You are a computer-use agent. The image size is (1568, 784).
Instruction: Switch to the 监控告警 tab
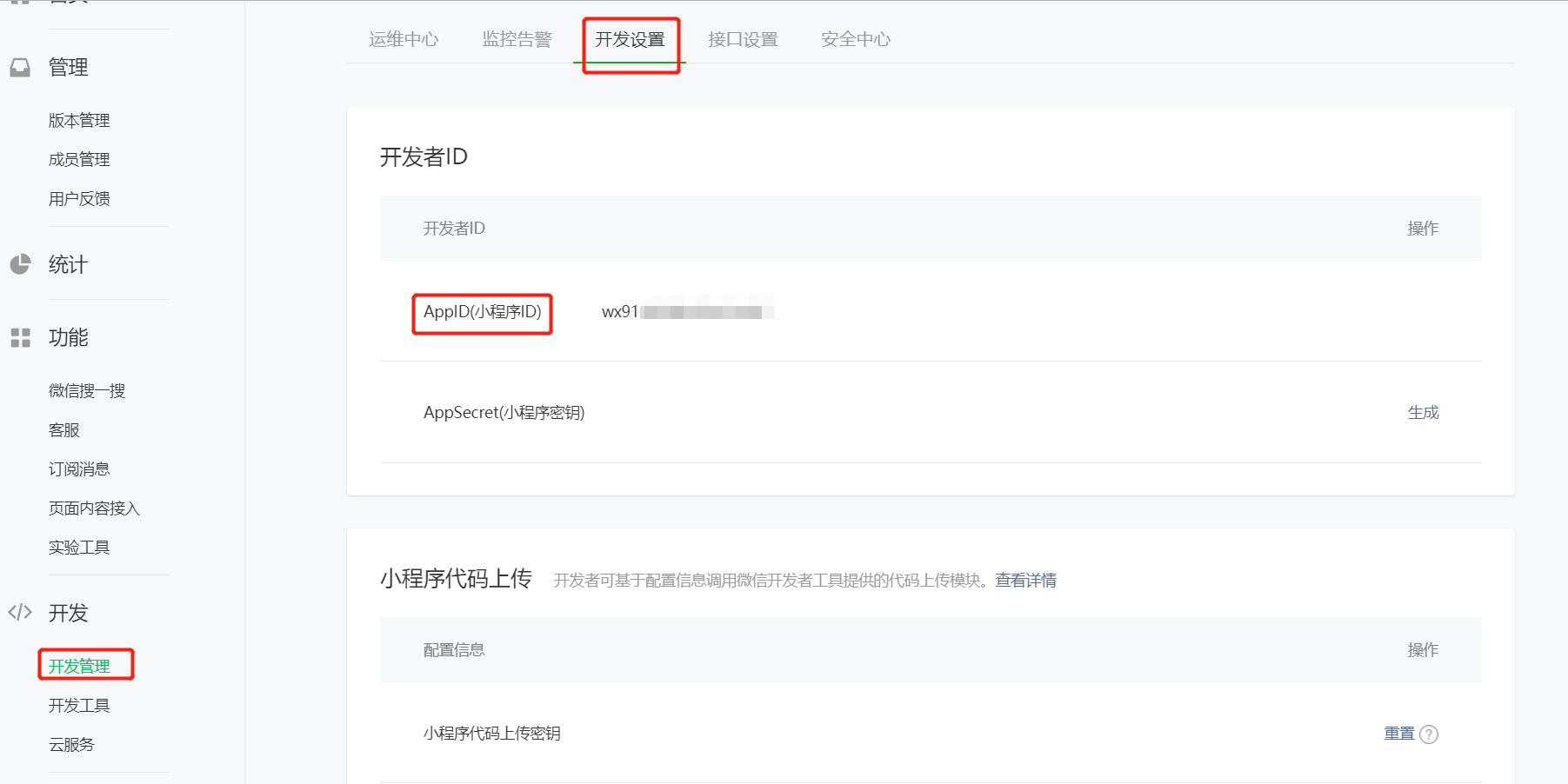(x=517, y=39)
